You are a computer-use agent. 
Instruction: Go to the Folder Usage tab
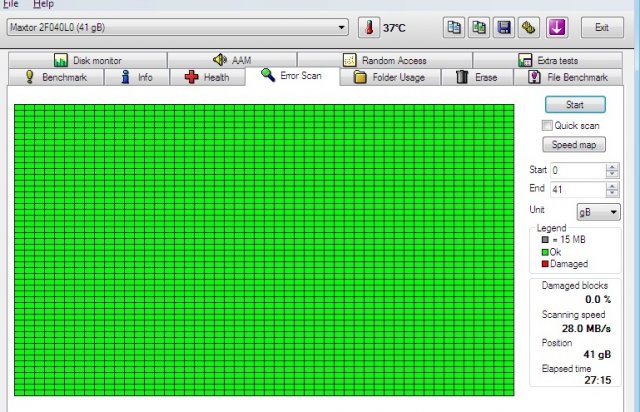pos(389,77)
